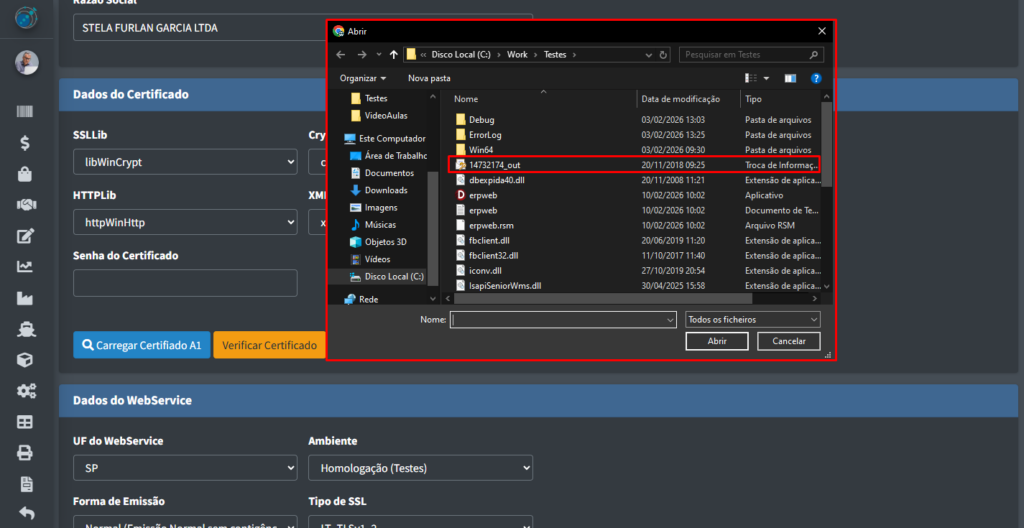Image resolution: width=1024 pixels, height=528 pixels.
Task: Open the SSLLib libWinCrypt dropdown
Action: (x=185, y=162)
